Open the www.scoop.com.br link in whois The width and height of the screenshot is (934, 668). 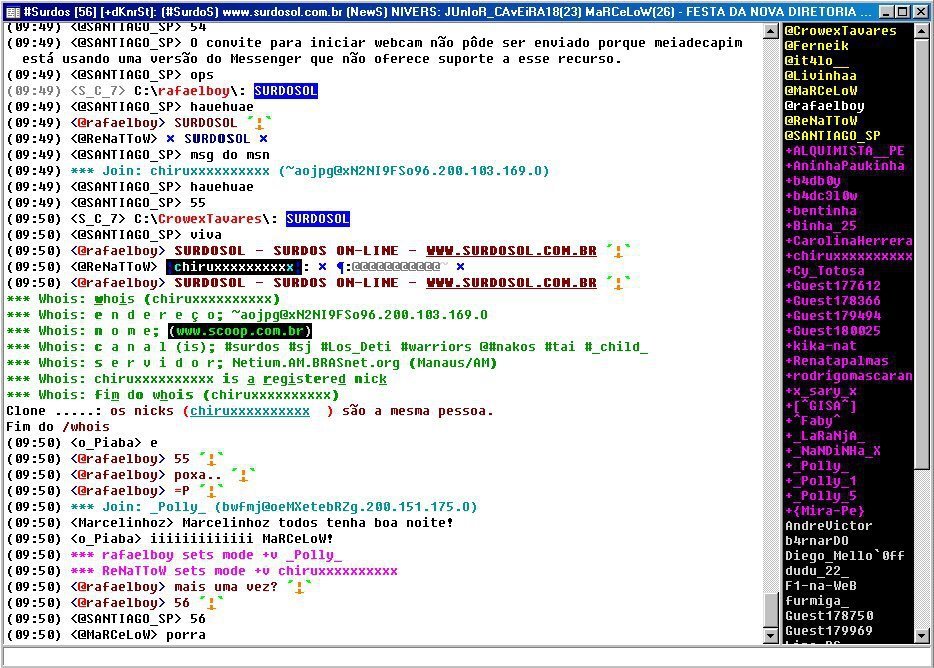(240, 331)
